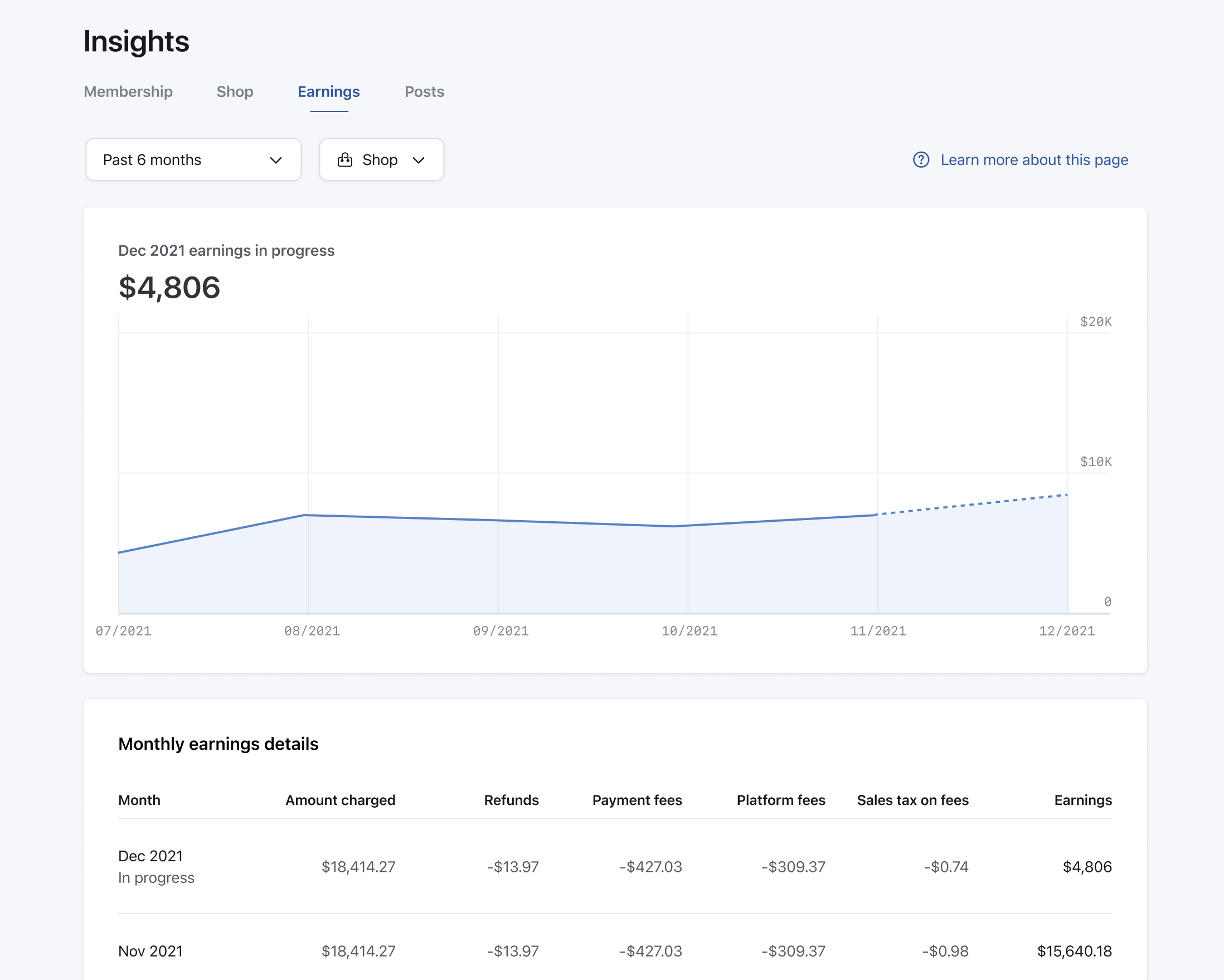Click the $15,640.18 earnings value
Image resolution: width=1224 pixels, height=980 pixels.
(1075, 951)
